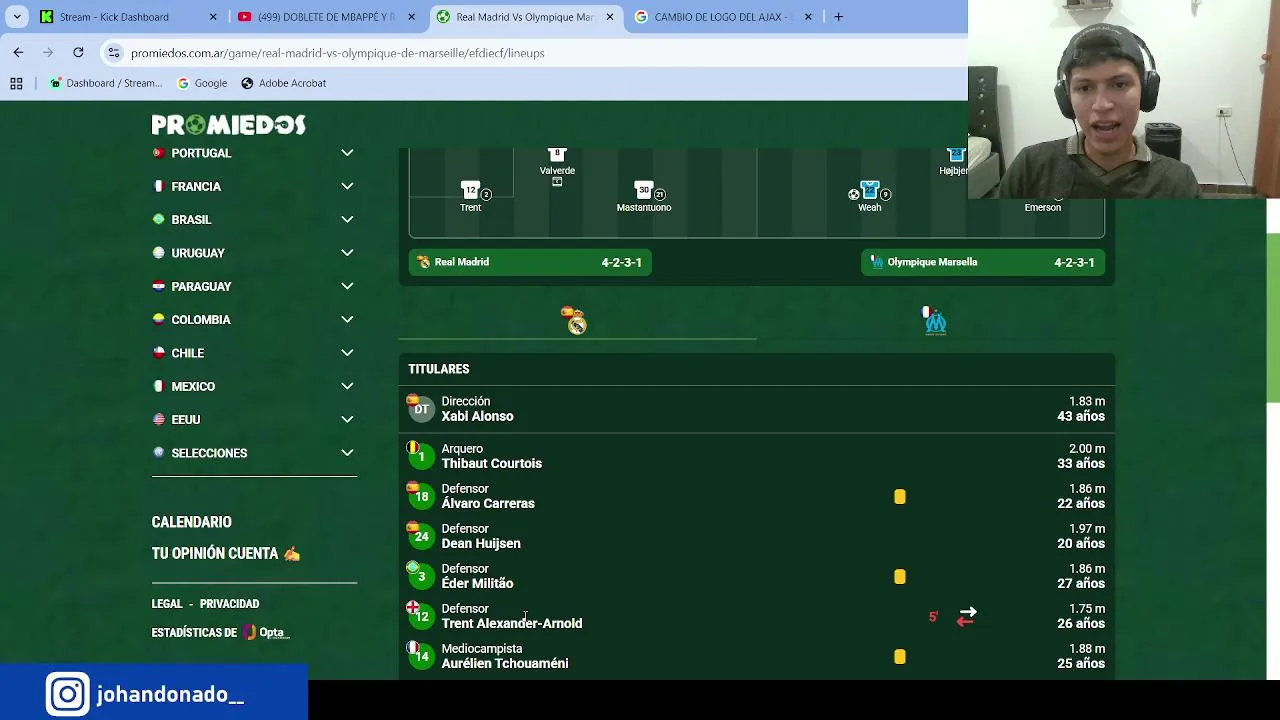Open the Chrome apps grid icon
This screenshot has width=1280, height=720.
pos(16,83)
